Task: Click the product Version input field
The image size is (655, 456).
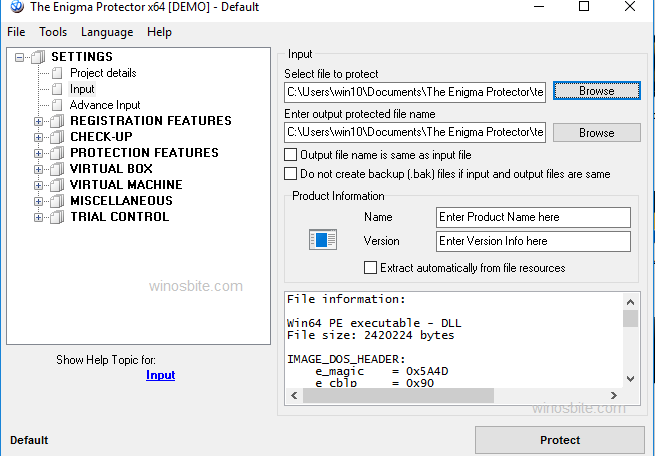Action: tap(533, 241)
